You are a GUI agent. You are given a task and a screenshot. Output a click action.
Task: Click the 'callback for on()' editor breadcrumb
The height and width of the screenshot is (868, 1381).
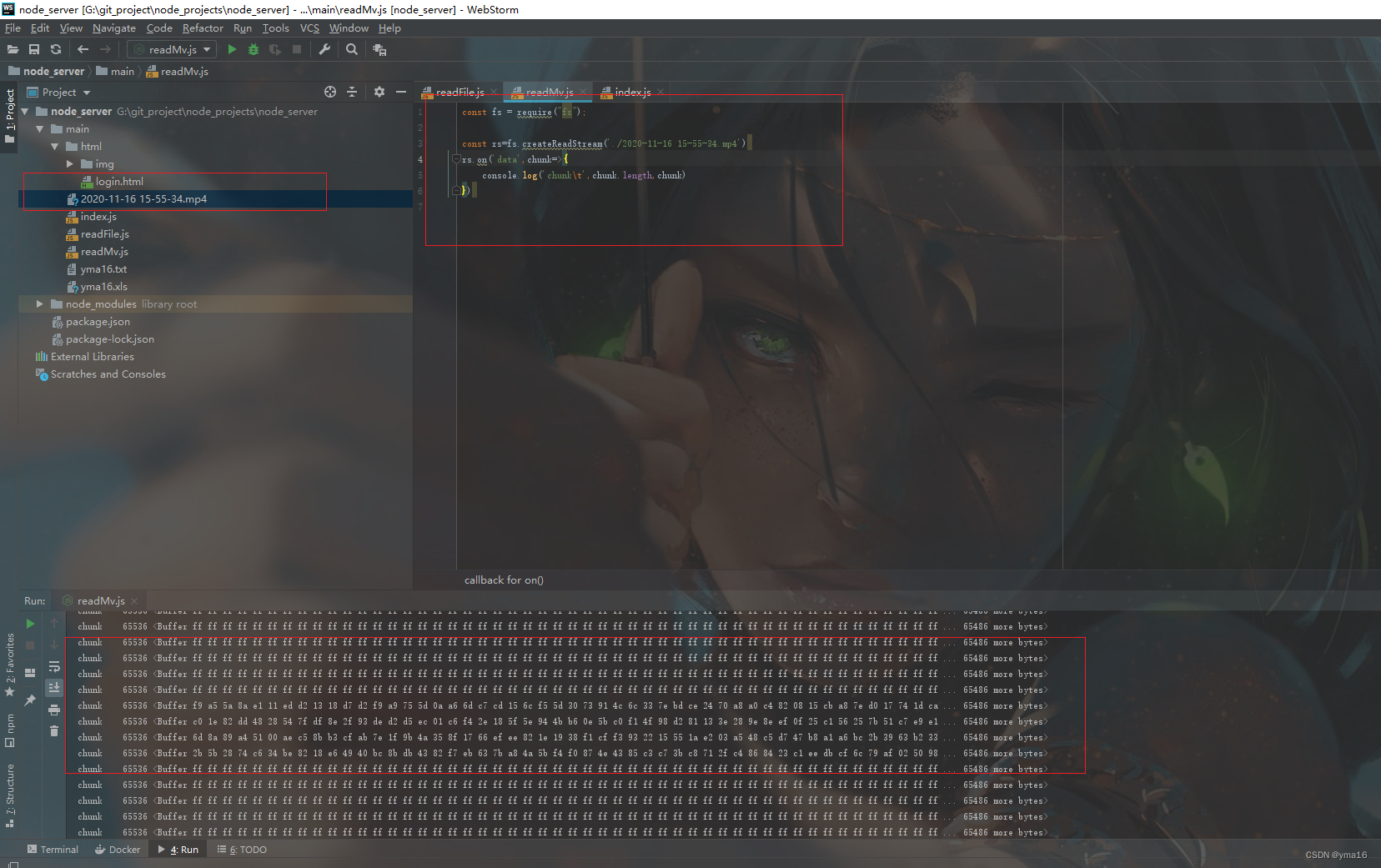coord(504,580)
